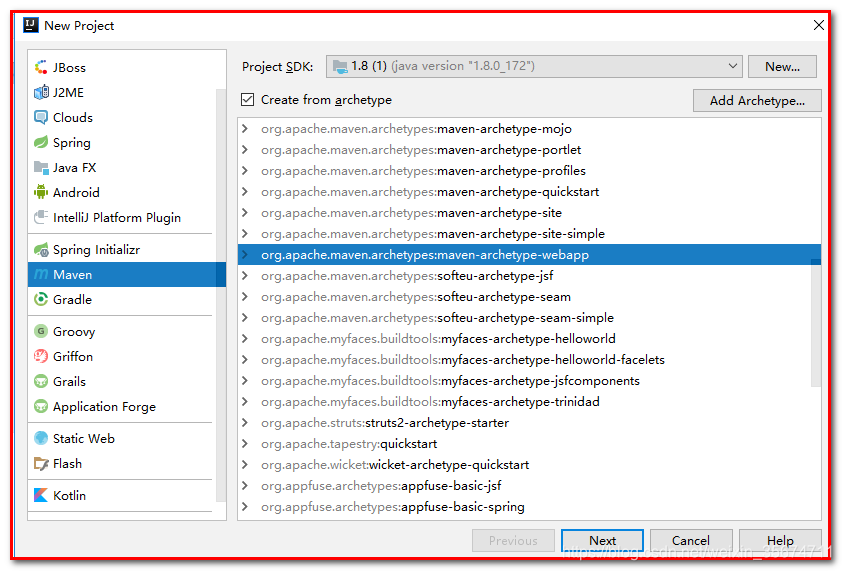The image size is (842, 571).
Task: Close the New Project dialog
Action: tap(818, 25)
